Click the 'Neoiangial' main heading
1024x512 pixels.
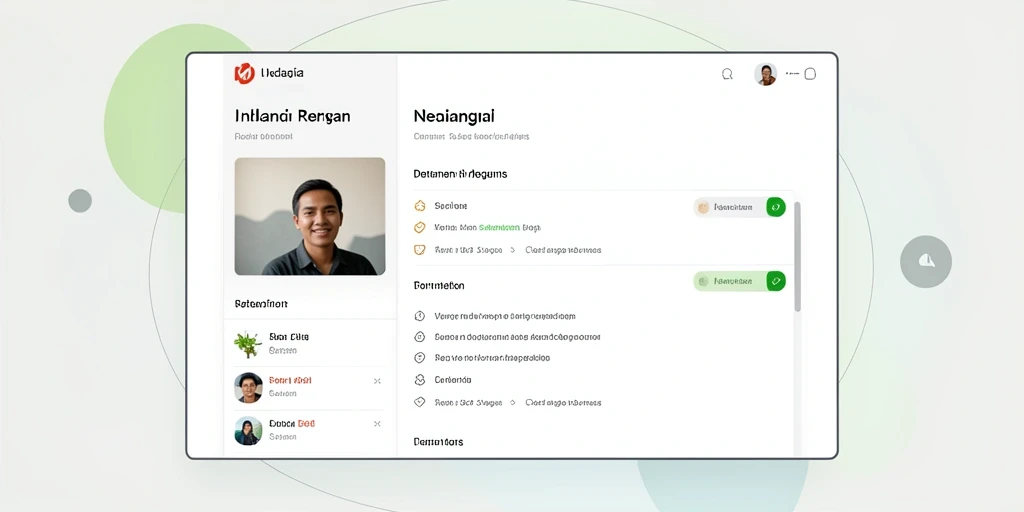(454, 116)
